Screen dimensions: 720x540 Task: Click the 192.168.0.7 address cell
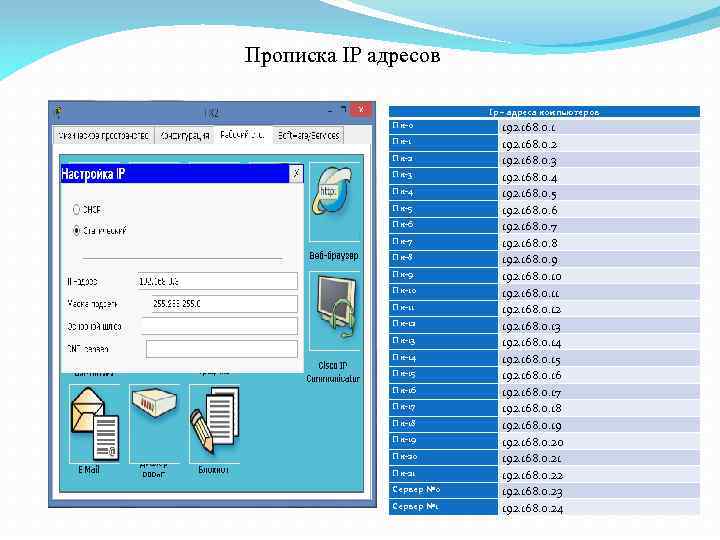pos(599,226)
